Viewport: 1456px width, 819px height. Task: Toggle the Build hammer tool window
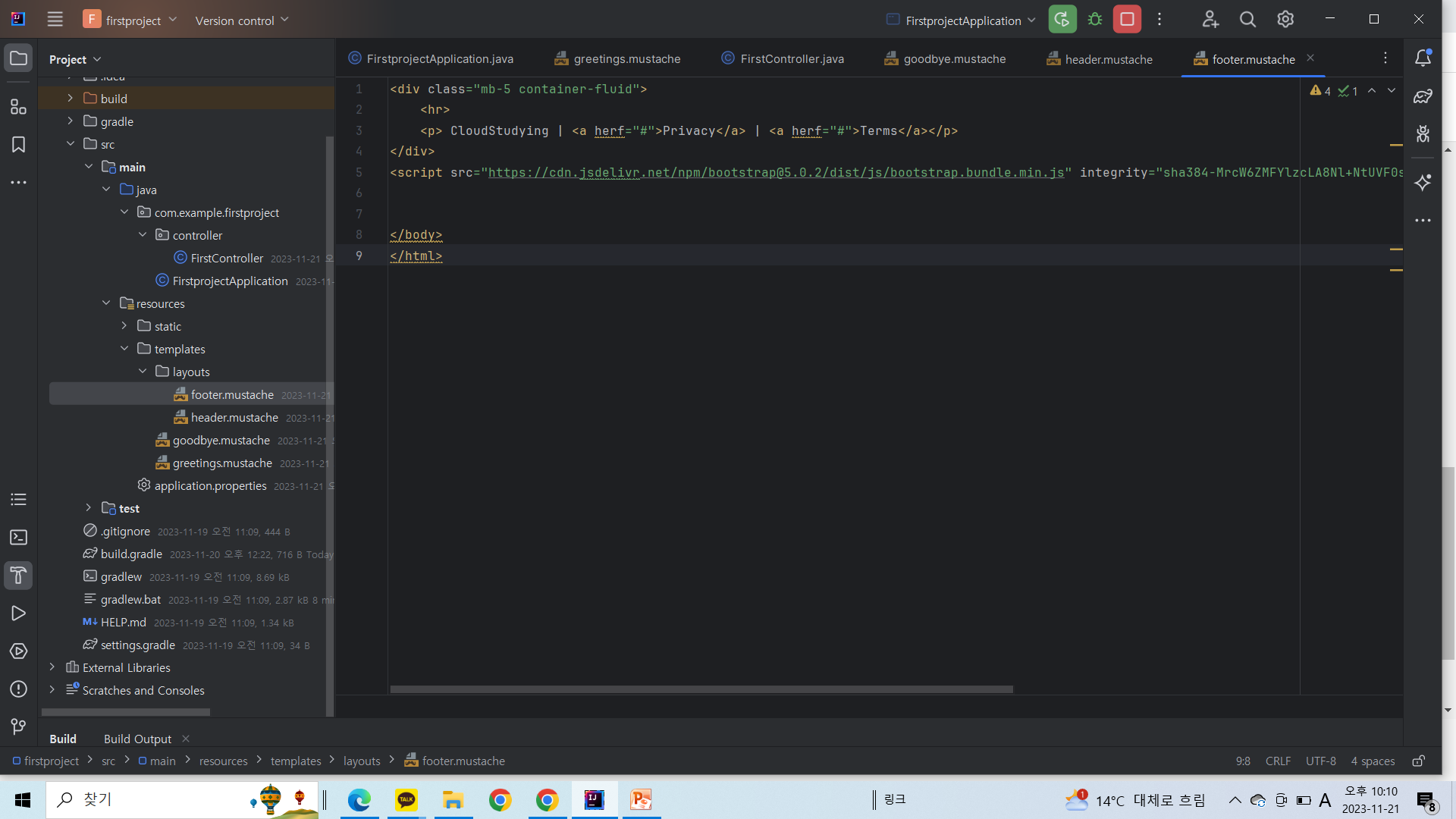18,576
